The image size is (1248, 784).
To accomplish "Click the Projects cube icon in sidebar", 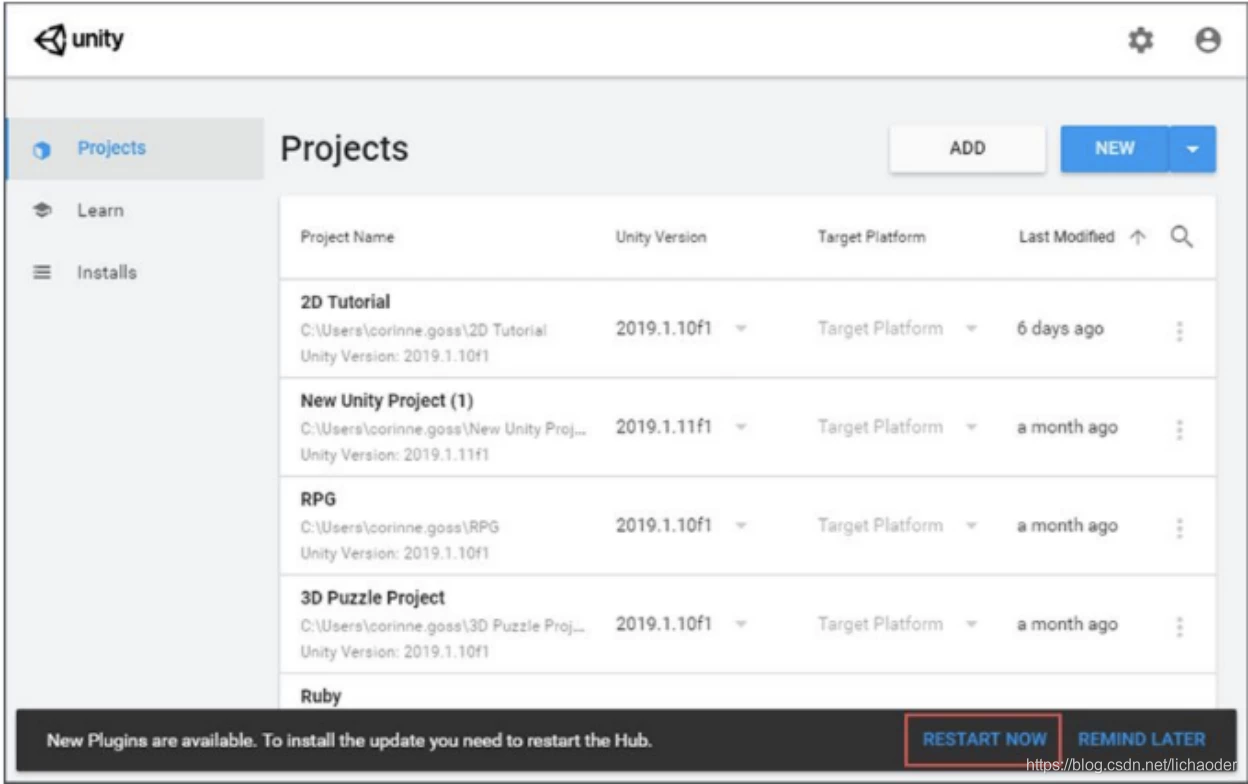I will [x=42, y=150].
